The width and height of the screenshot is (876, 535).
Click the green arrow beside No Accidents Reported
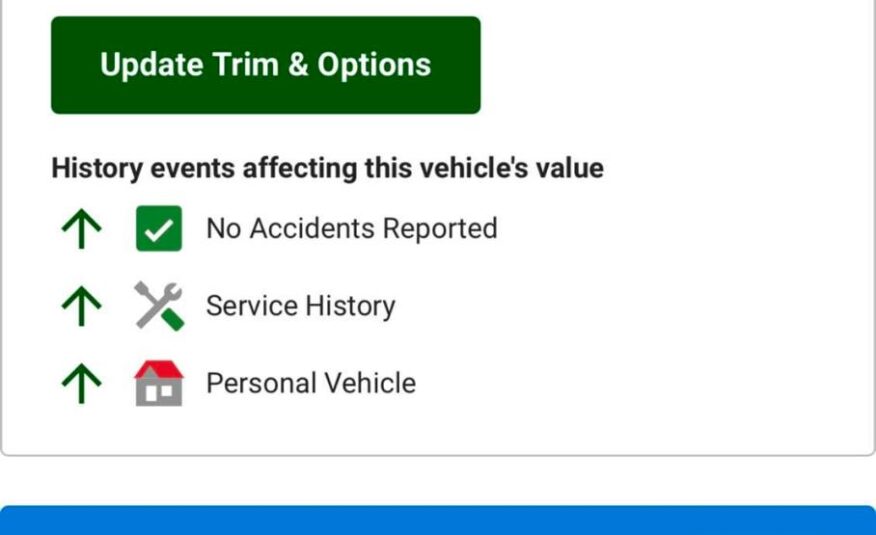click(82, 229)
